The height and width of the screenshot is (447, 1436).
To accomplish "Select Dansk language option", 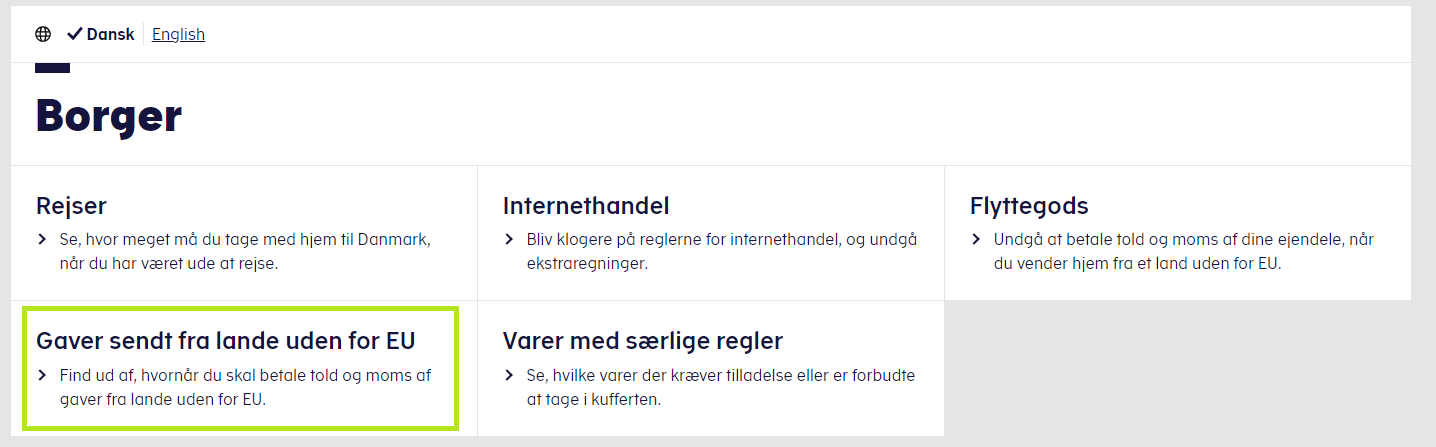I will (x=110, y=34).
